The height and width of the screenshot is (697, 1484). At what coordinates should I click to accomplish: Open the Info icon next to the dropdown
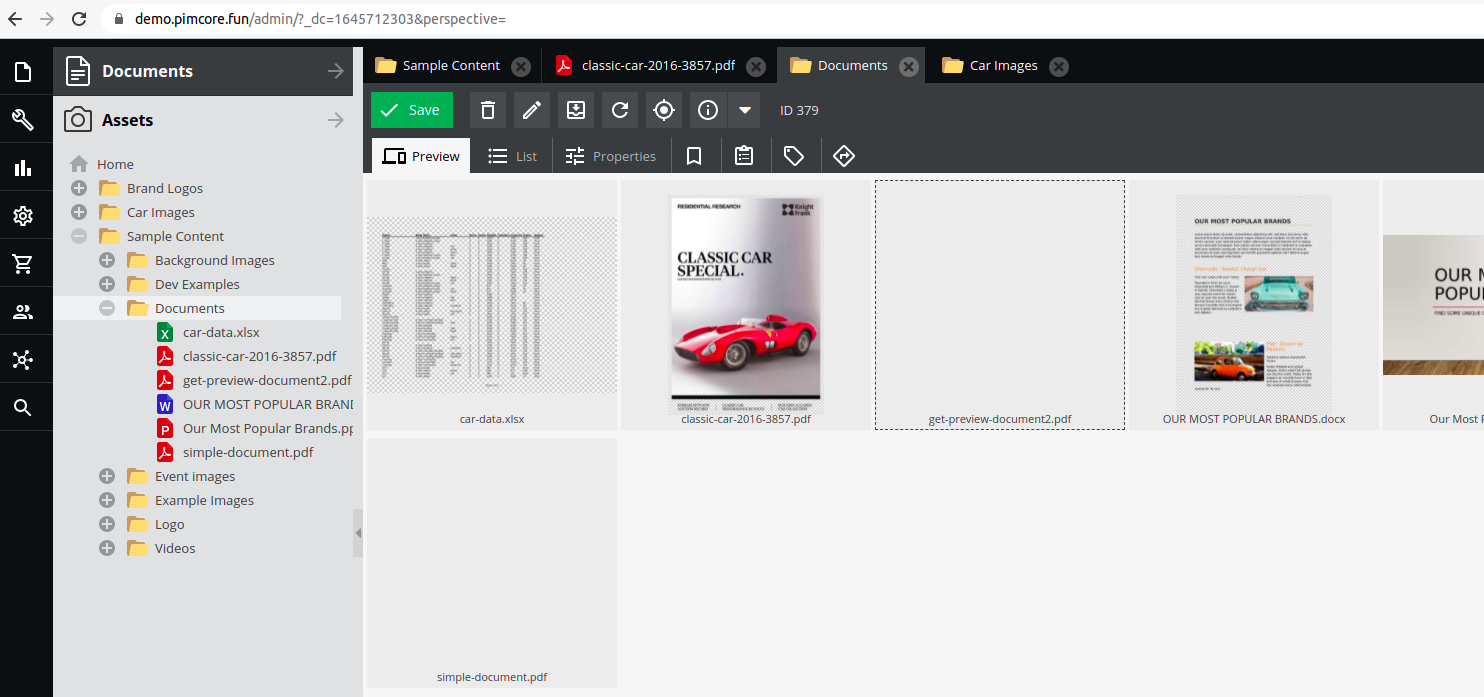tap(707, 110)
